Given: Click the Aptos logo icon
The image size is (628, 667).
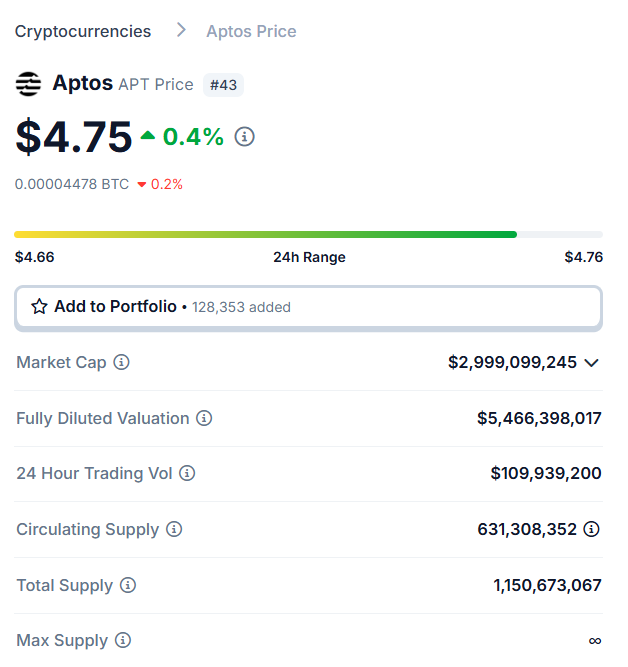Looking at the screenshot, I should click(29, 84).
